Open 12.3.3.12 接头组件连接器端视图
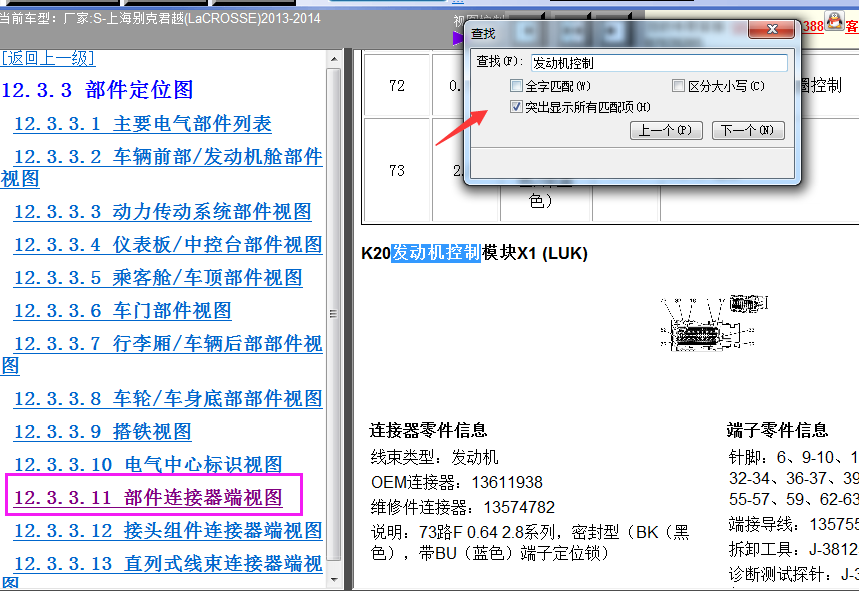 168,531
